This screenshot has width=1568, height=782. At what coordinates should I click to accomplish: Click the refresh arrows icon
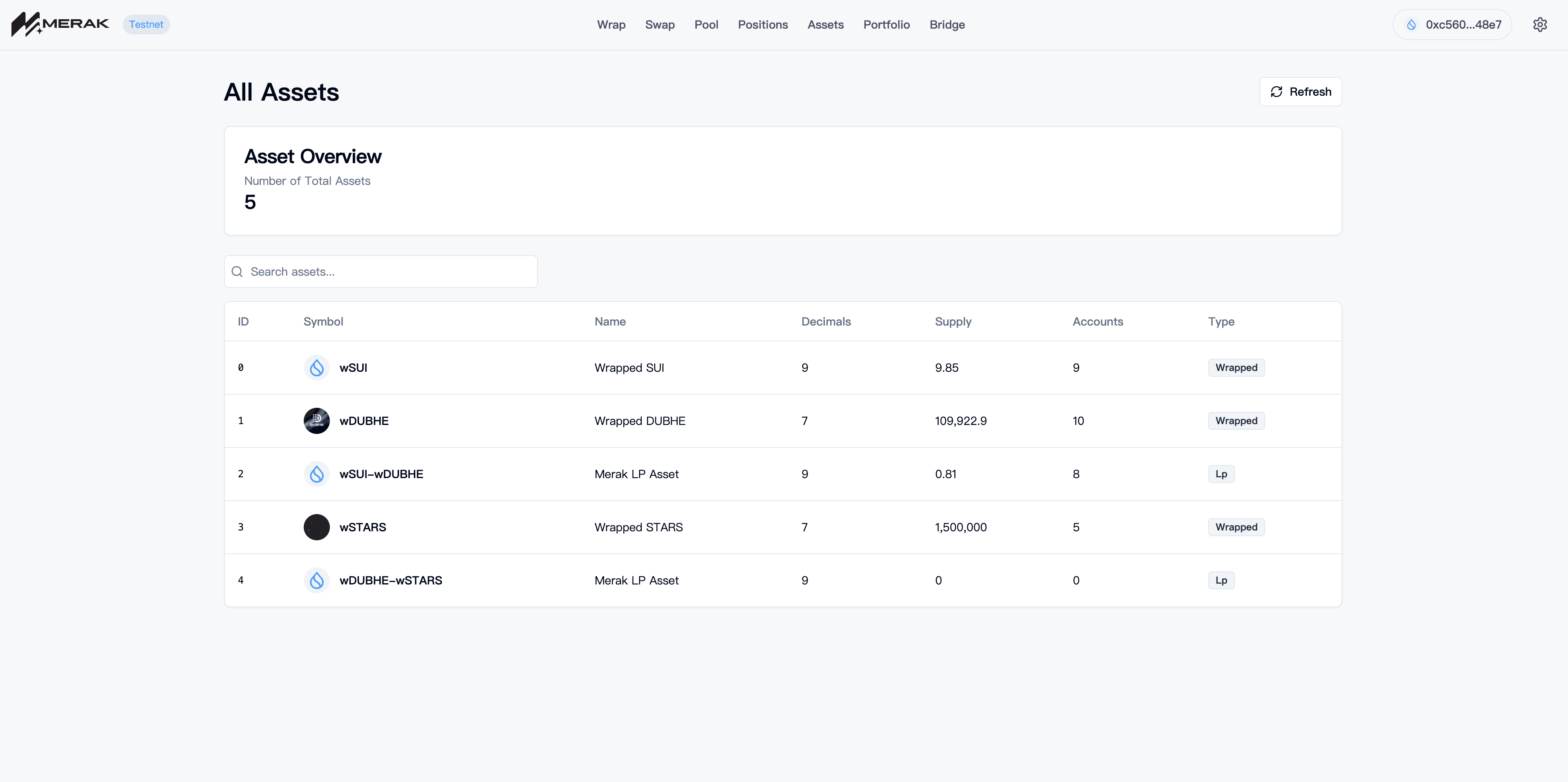click(1277, 92)
